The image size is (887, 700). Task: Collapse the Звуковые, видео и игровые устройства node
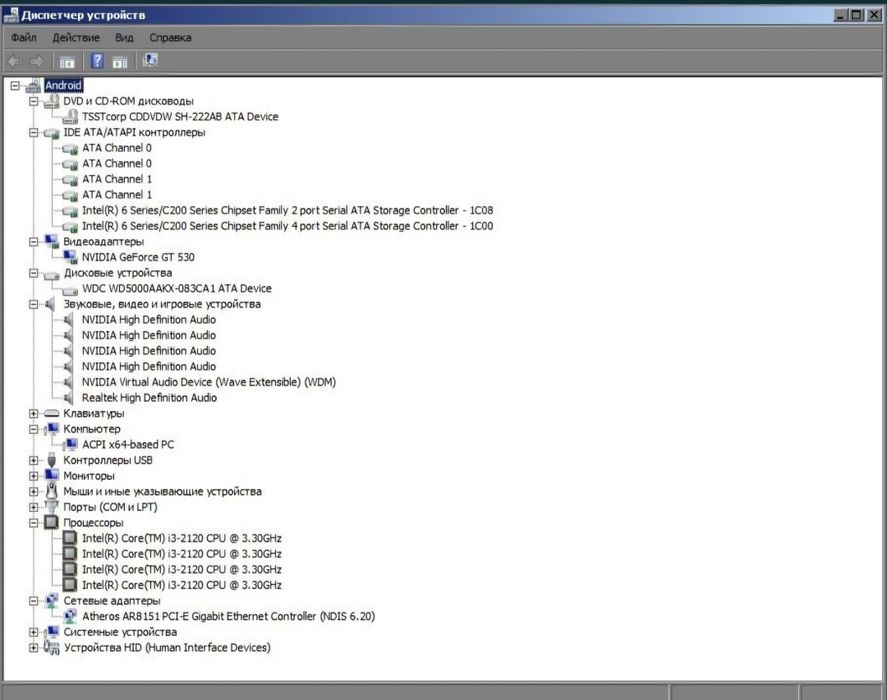pos(33,304)
